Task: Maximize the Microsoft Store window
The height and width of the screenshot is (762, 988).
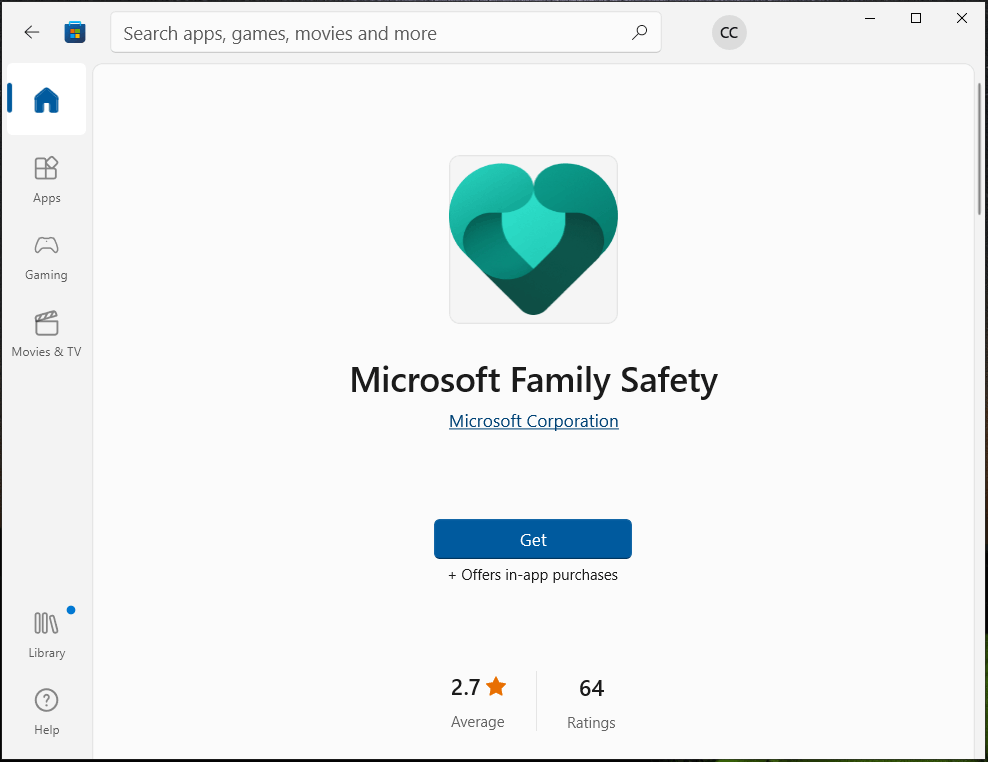Action: click(916, 18)
